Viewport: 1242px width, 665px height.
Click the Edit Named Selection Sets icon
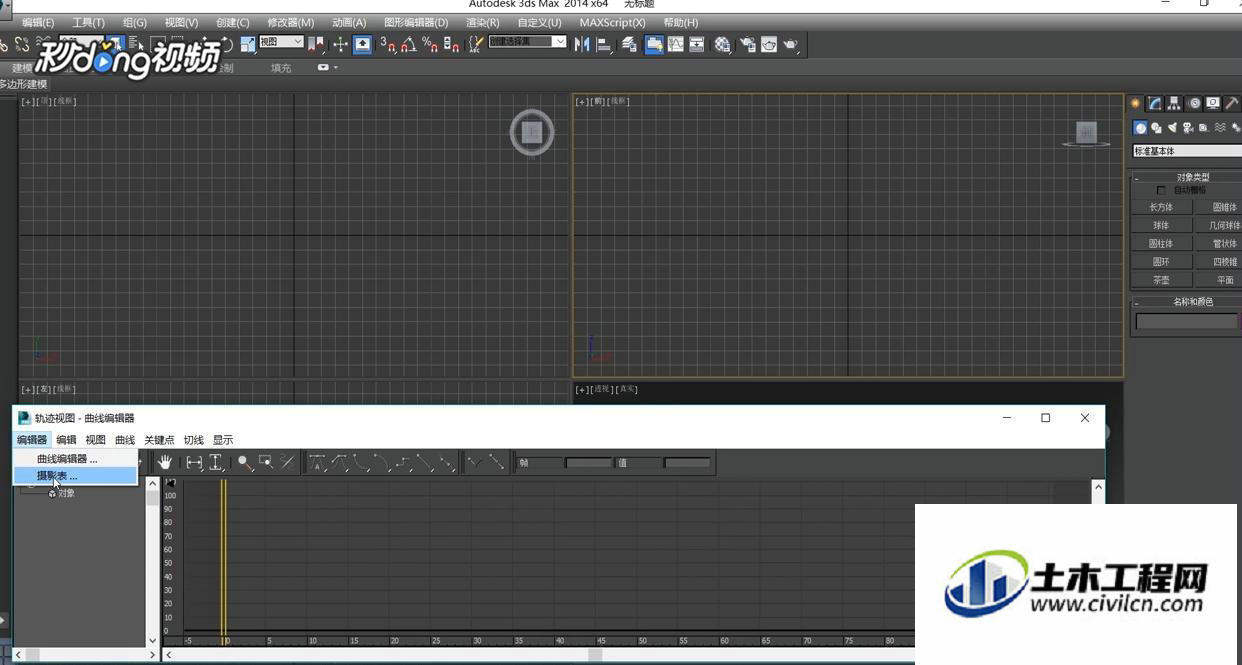coord(476,44)
